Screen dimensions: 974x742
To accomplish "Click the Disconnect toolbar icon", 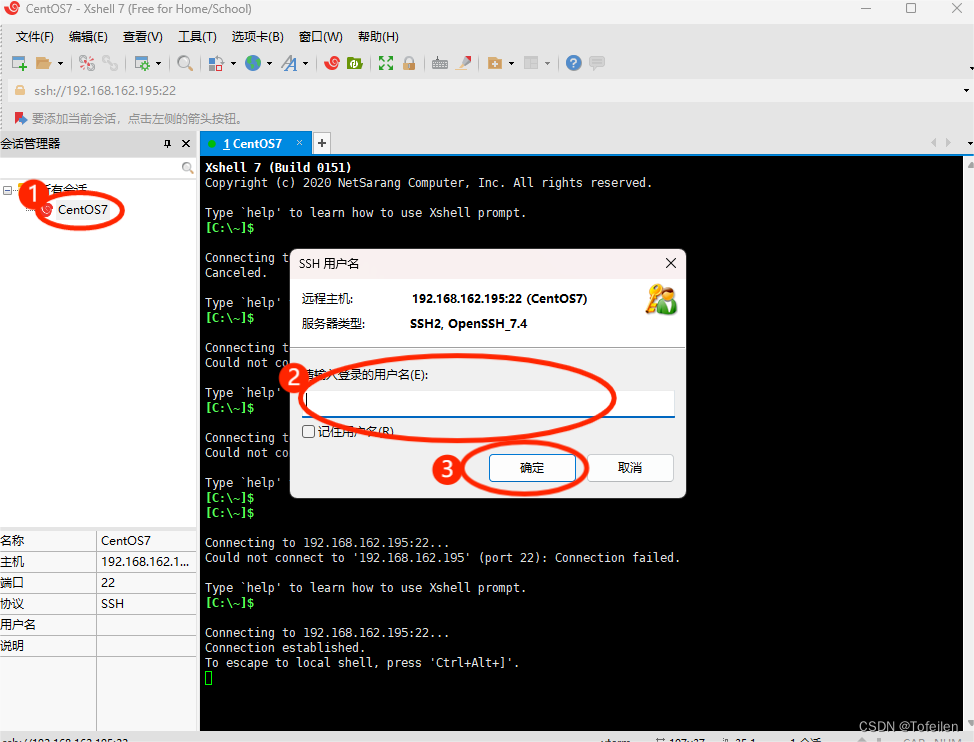I will (x=87, y=63).
